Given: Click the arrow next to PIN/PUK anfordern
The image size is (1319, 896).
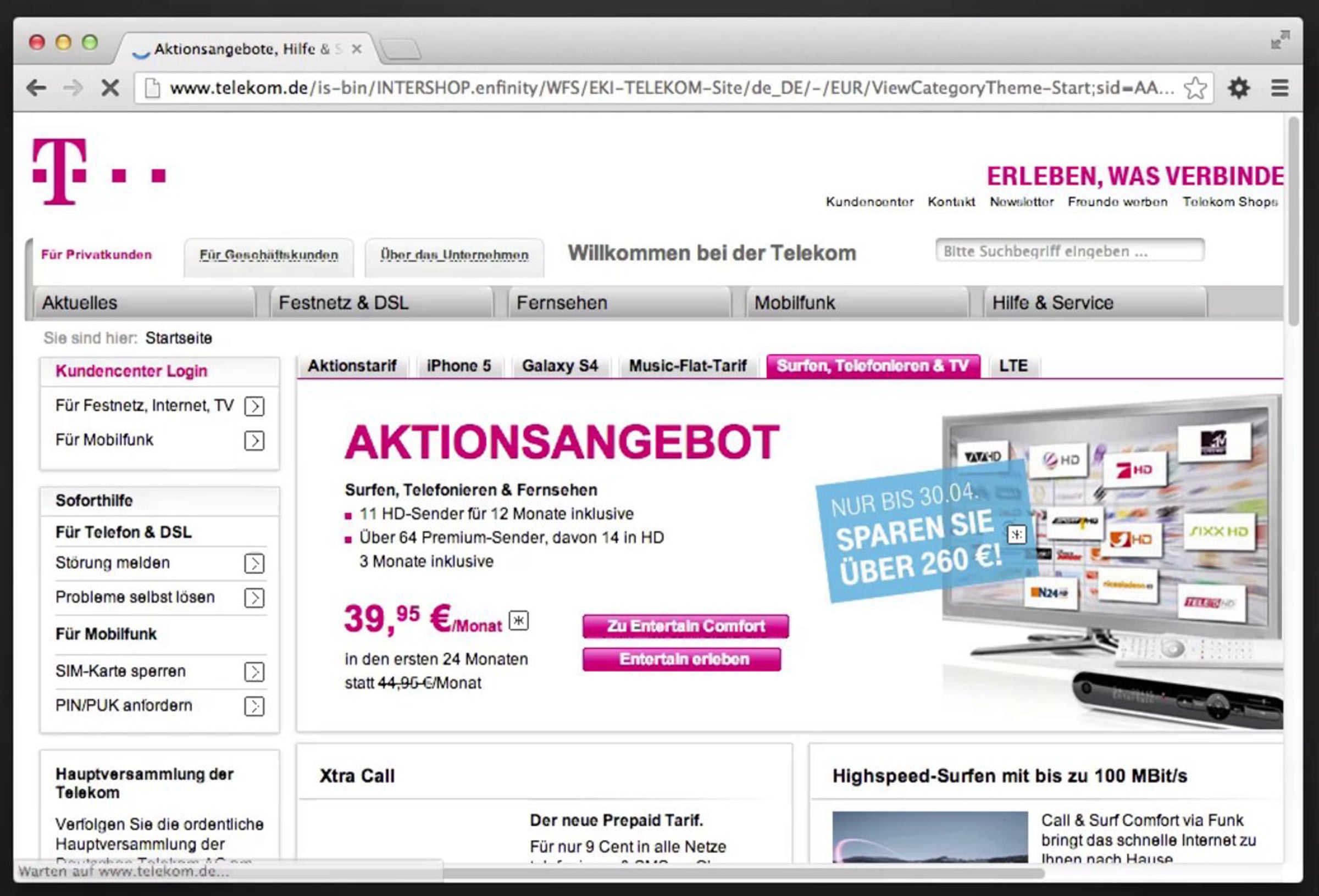Looking at the screenshot, I should pos(254,706).
